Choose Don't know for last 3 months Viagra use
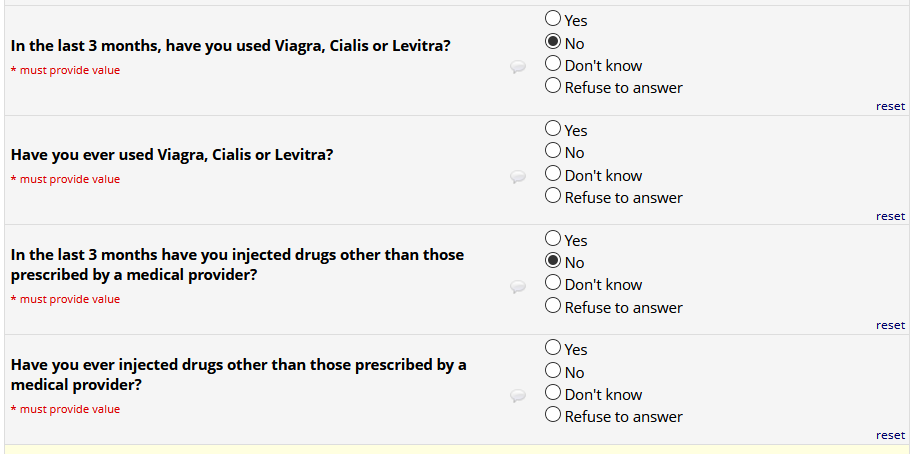 click(553, 64)
